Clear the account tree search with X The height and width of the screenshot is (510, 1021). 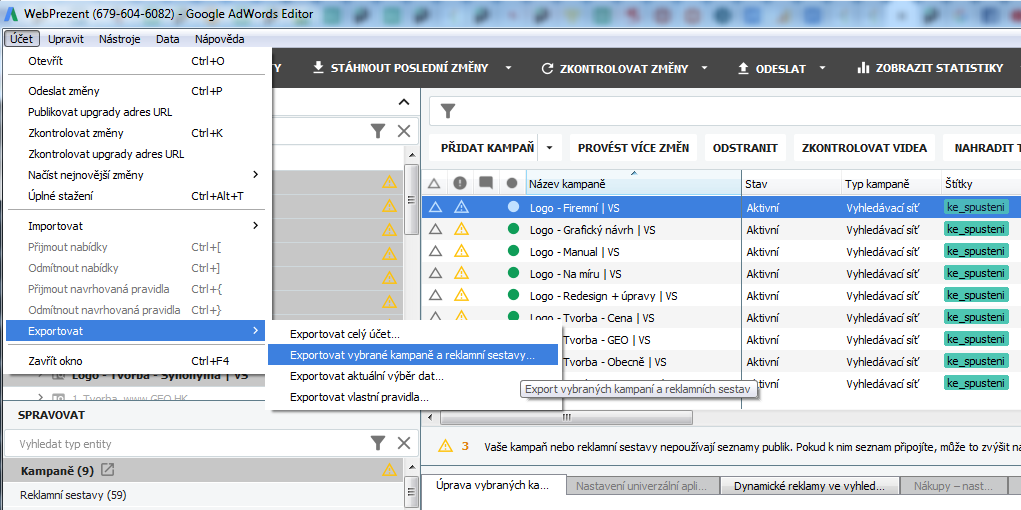point(404,132)
